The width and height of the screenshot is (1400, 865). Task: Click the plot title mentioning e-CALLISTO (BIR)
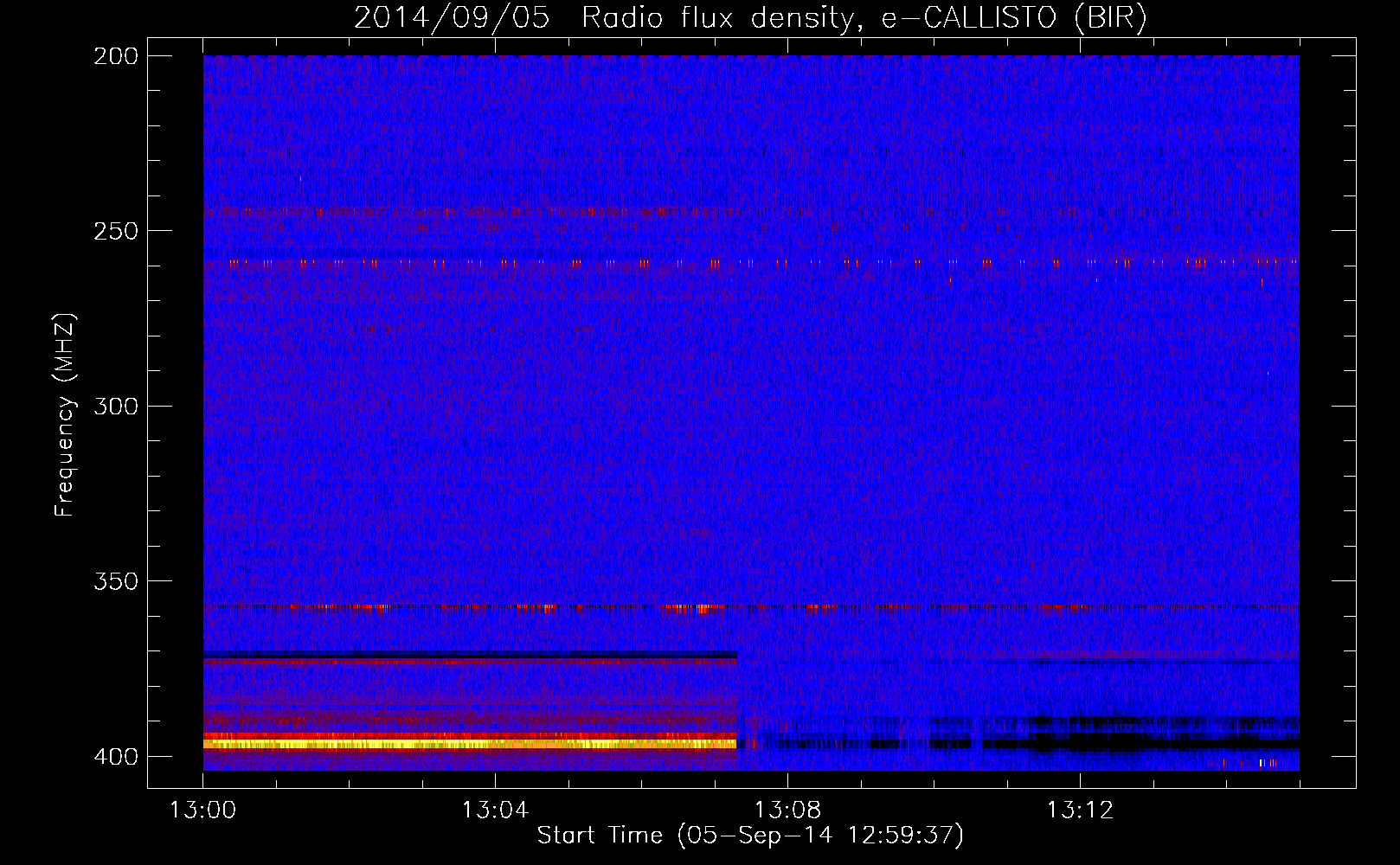click(x=750, y=17)
